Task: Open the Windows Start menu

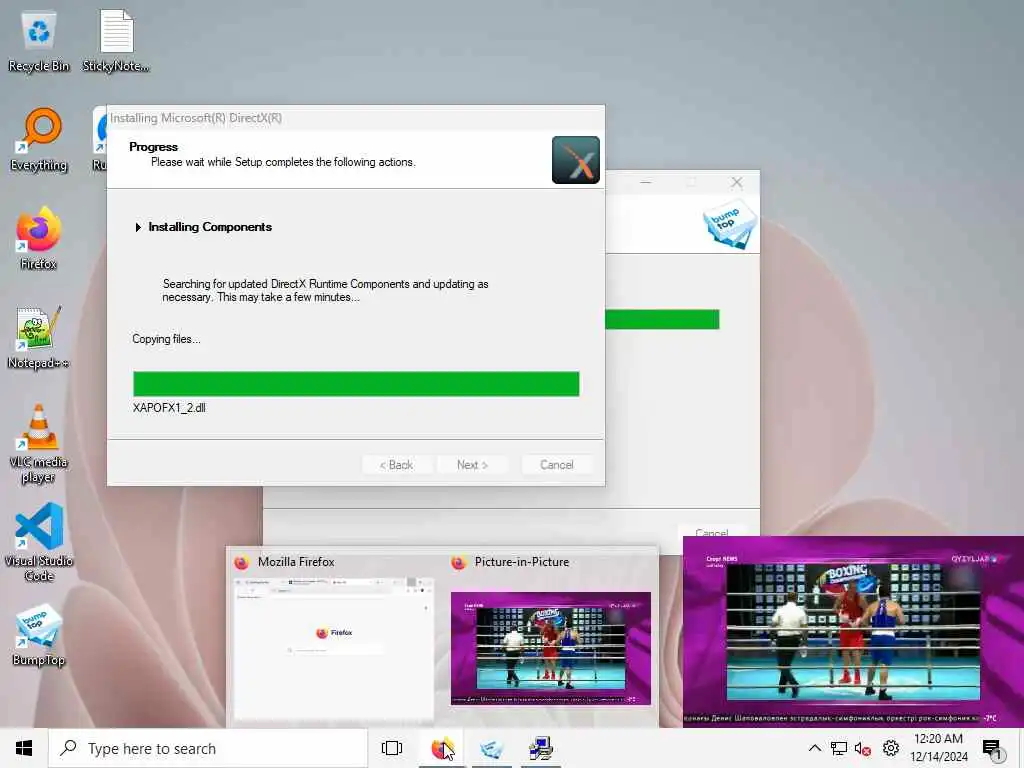Action: coord(24,748)
